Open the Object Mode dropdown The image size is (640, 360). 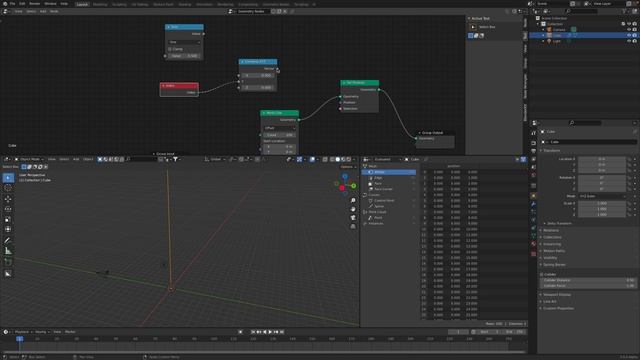29,159
